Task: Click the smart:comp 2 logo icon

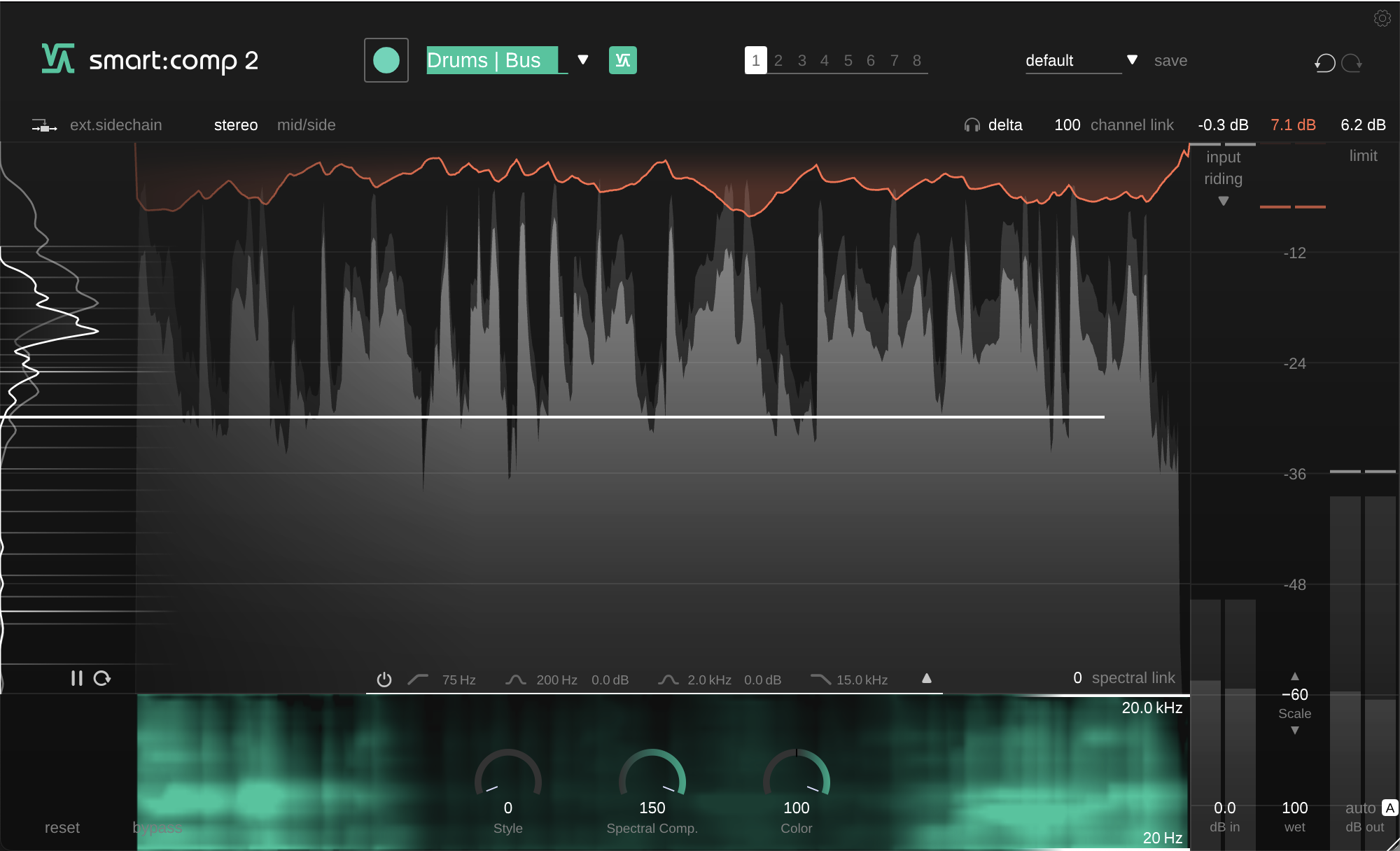Action: click(x=55, y=60)
